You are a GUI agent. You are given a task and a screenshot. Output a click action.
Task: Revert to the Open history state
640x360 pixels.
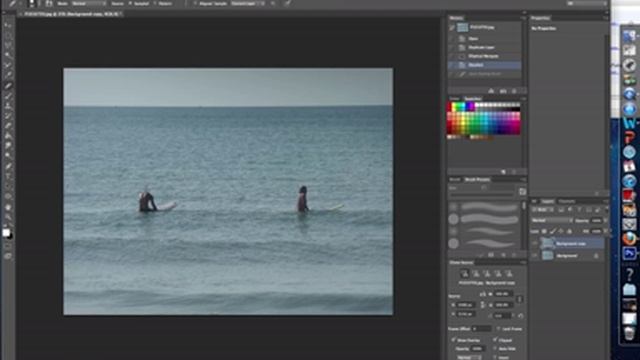tap(485, 38)
